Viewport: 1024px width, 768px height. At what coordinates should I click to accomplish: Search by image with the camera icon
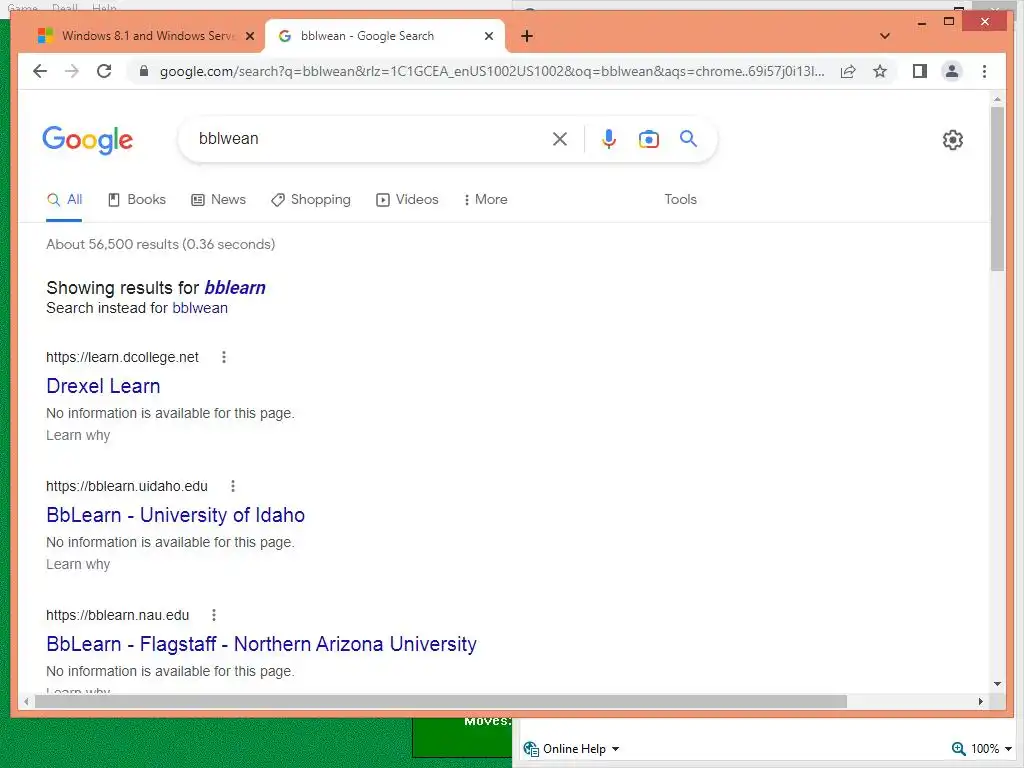648,138
